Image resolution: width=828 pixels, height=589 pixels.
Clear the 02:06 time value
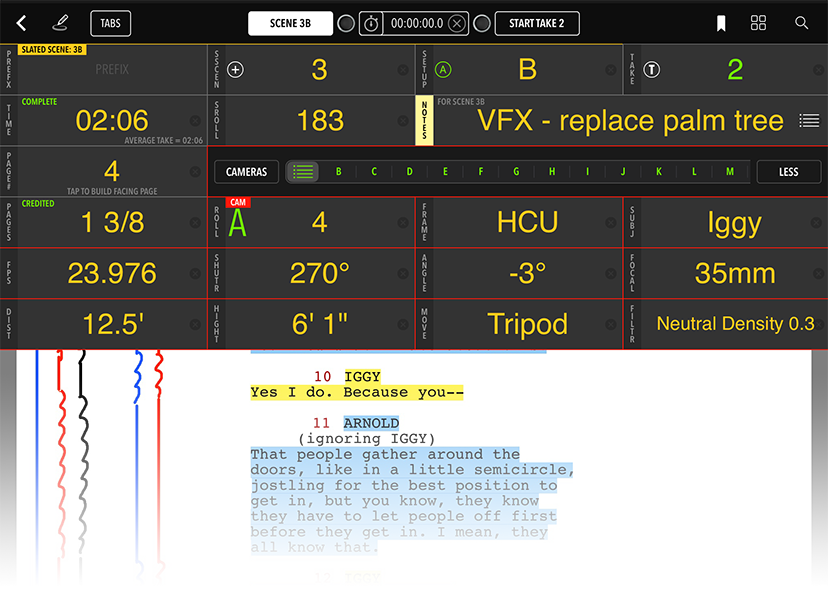[x=195, y=121]
